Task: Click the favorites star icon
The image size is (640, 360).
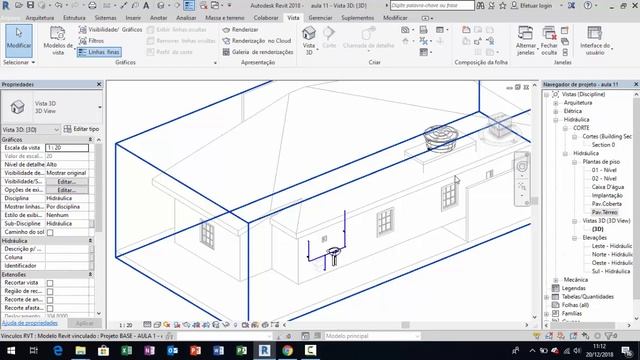Action: [503, 5]
